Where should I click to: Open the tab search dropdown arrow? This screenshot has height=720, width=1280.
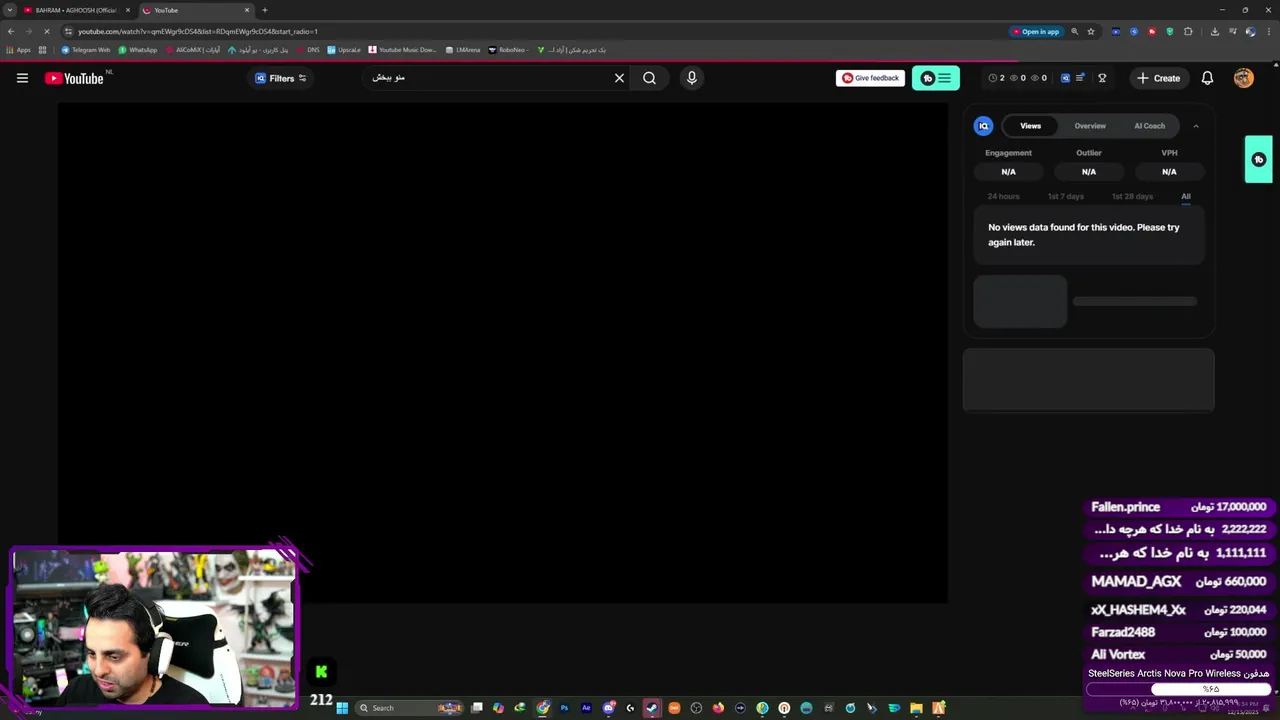(x=9, y=10)
